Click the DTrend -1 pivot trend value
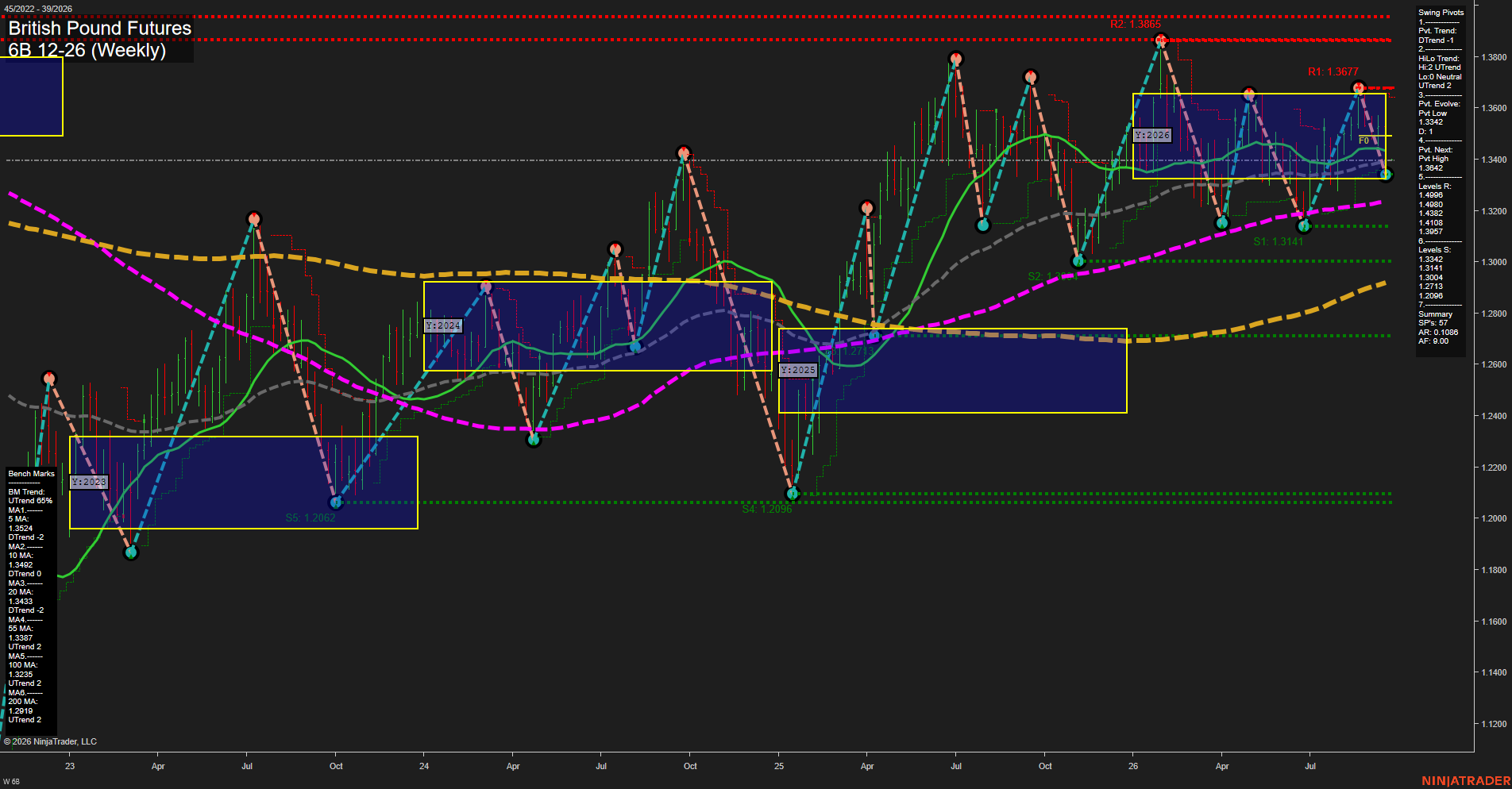Image resolution: width=1512 pixels, height=789 pixels. coord(1436,40)
